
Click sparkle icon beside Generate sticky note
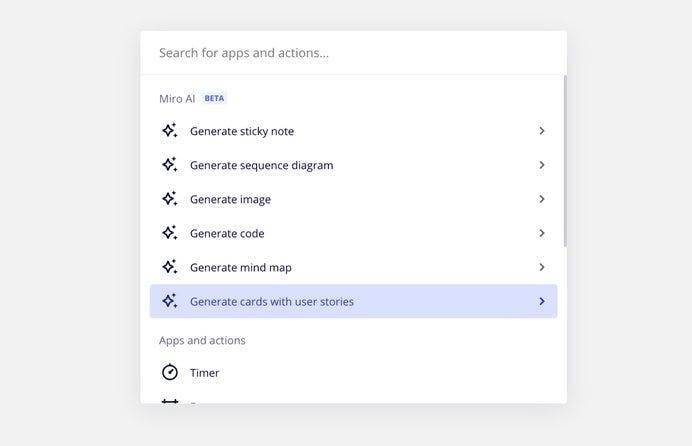click(169, 131)
